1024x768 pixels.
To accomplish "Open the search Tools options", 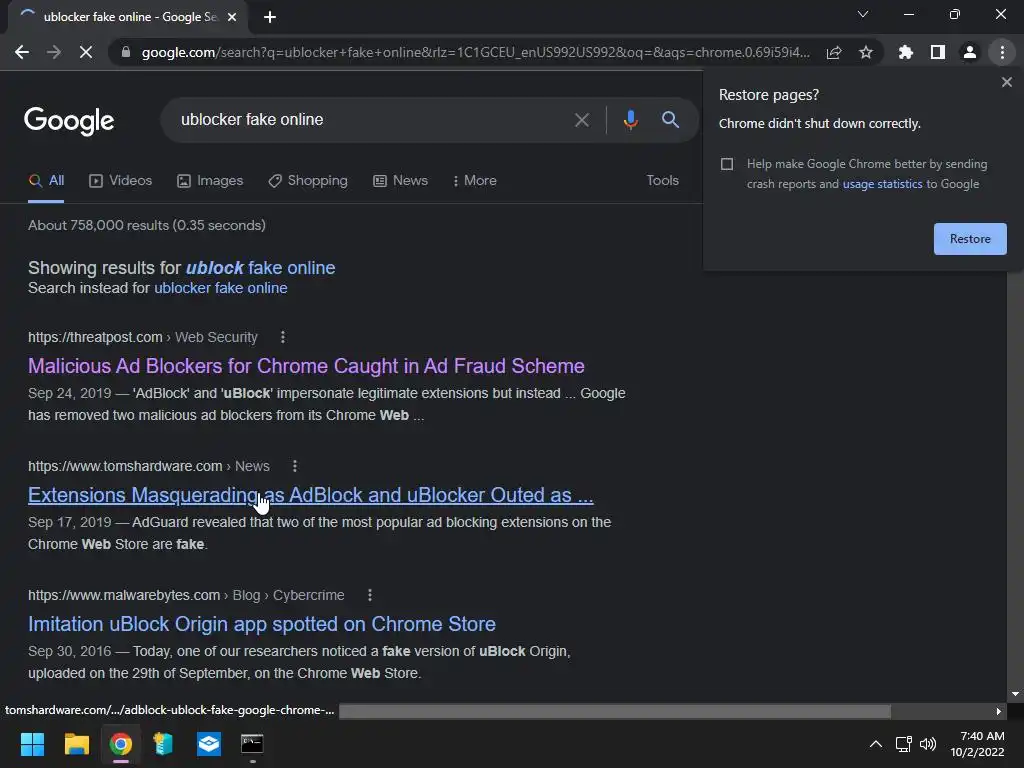I will point(662,181).
